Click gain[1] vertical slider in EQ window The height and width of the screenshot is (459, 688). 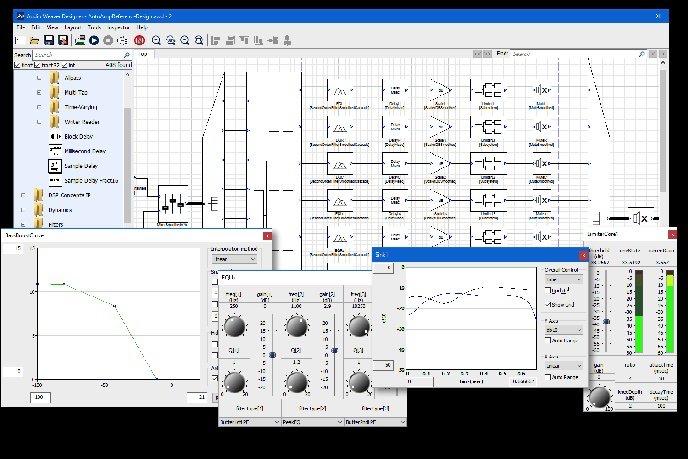(x=272, y=354)
